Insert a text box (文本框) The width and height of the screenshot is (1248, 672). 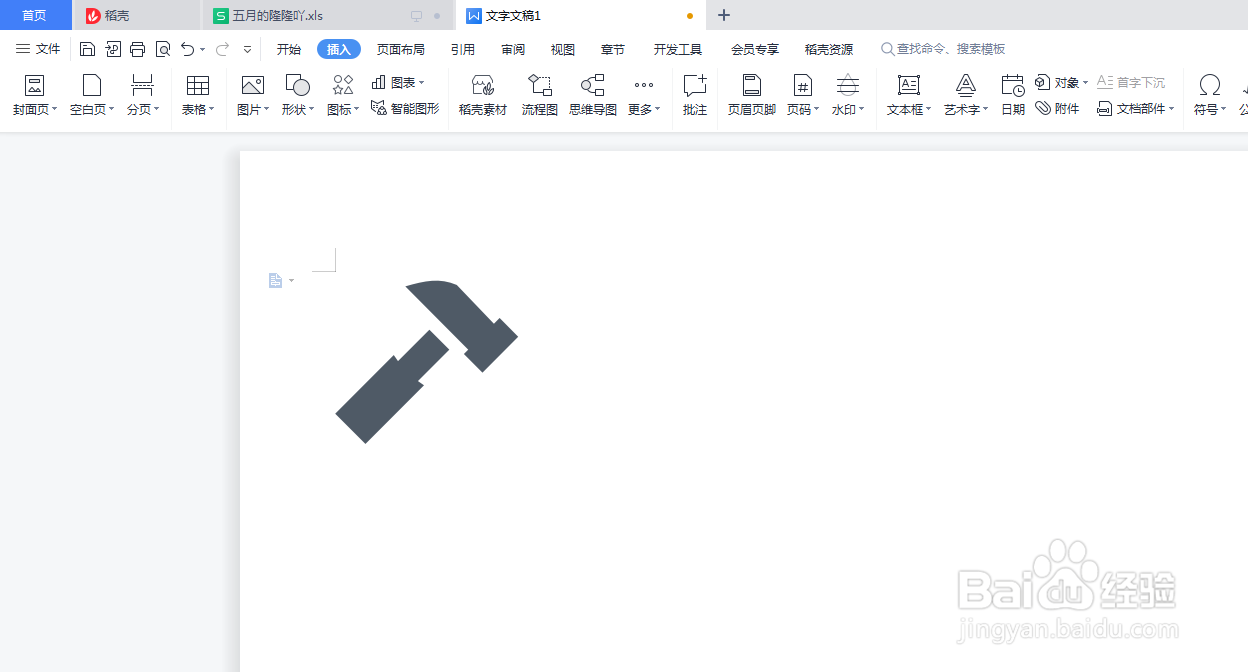point(909,96)
